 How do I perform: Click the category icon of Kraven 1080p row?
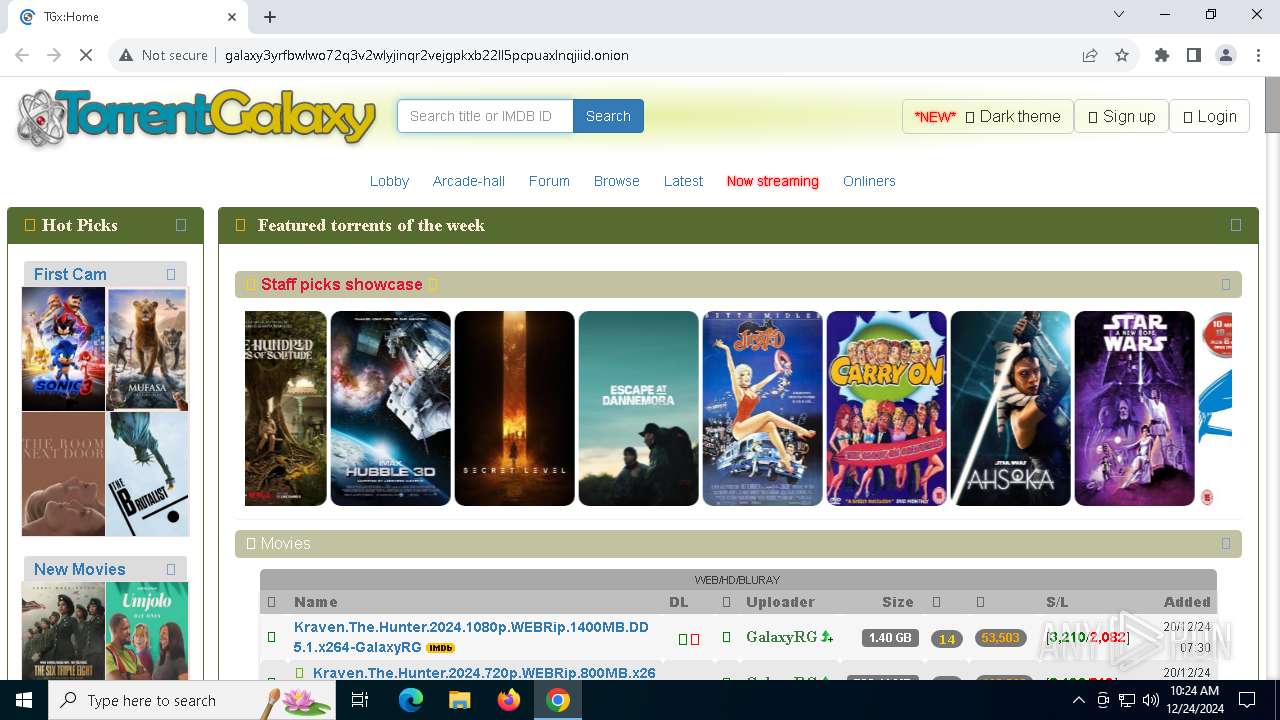click(x=271, y=637)
